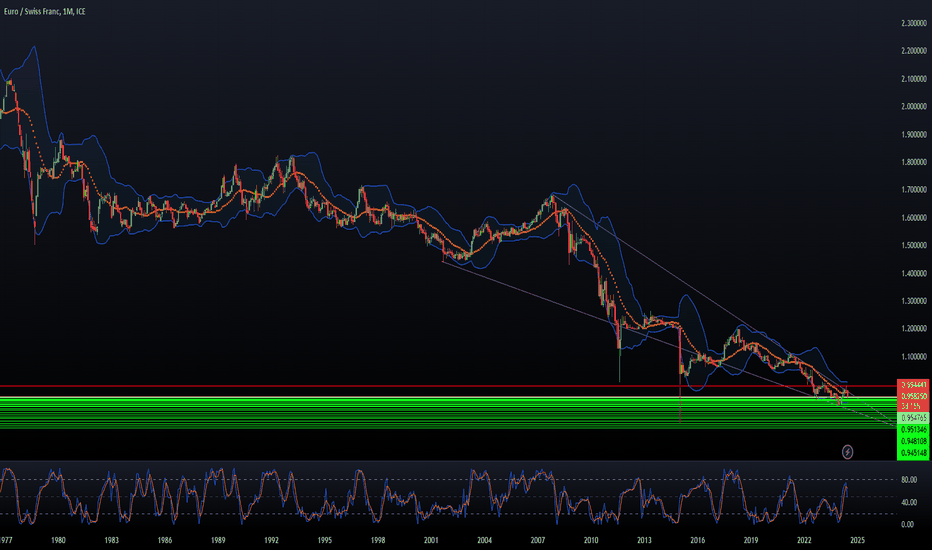This screenshot has height=550, width=932.
Task: Click the 1.700000 price axis value
Action: pyautogui.click(x=914, y=190)
